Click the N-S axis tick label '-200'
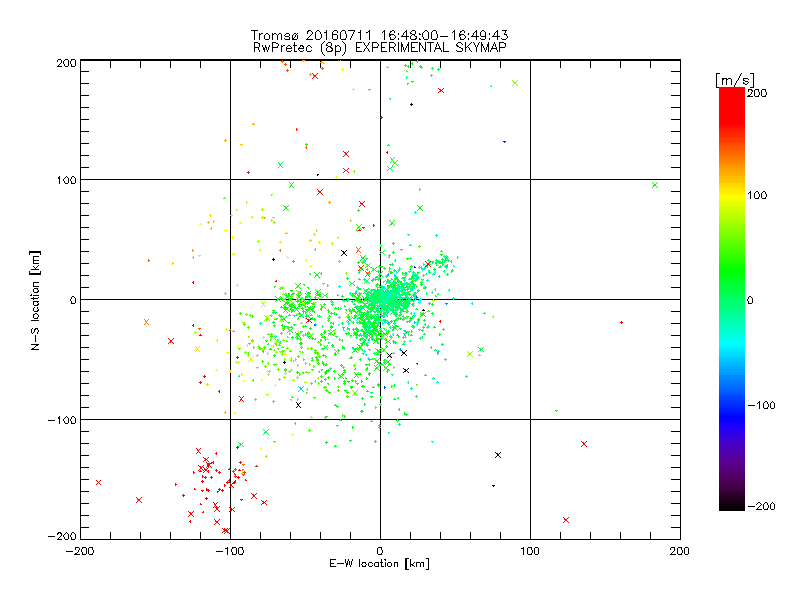Screen dimensions: 800x600 (62, 536)
